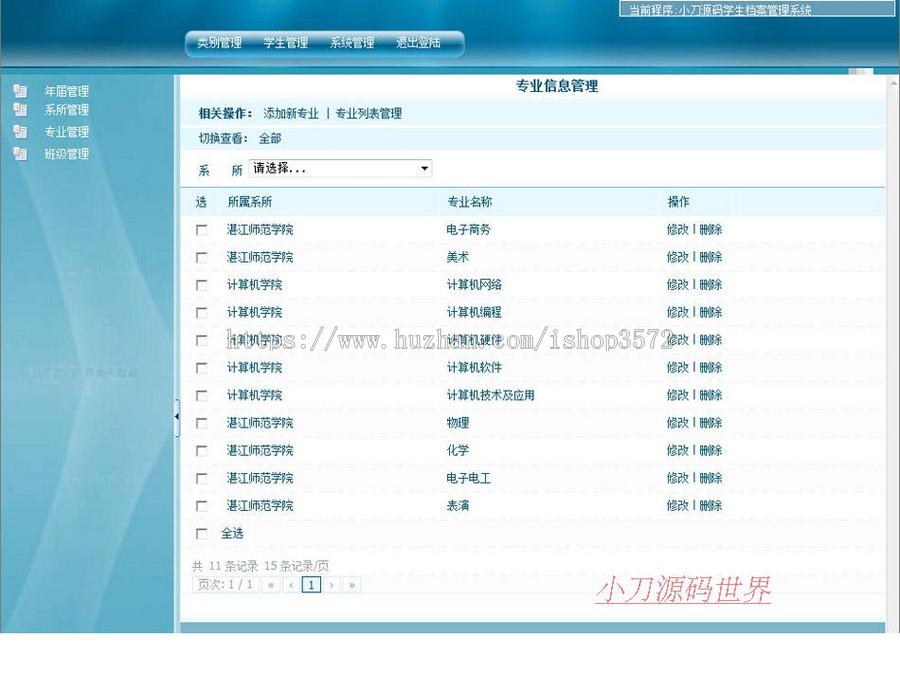This screenshot has height=674, width=900.
Task: Check the 计算机网络 row checkbox
Action: (x=202, y=284)
